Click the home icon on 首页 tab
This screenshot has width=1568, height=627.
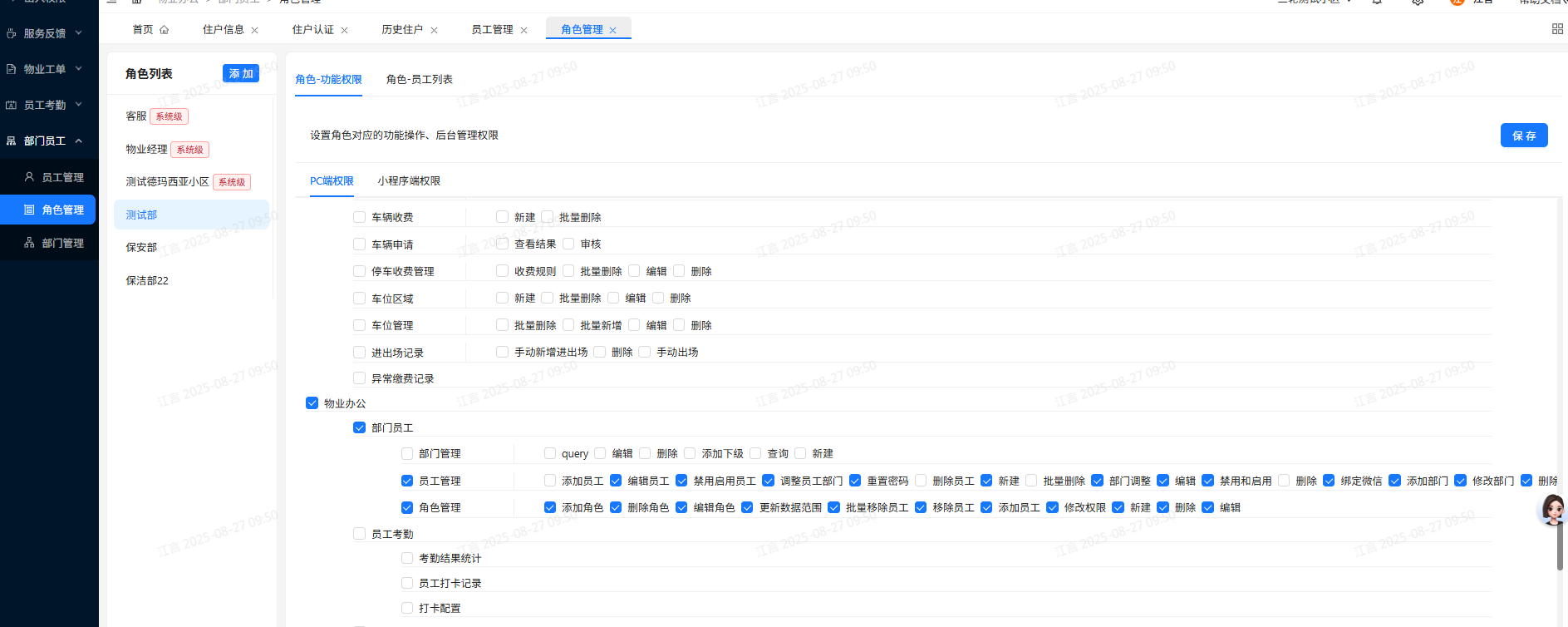[165, 30]
